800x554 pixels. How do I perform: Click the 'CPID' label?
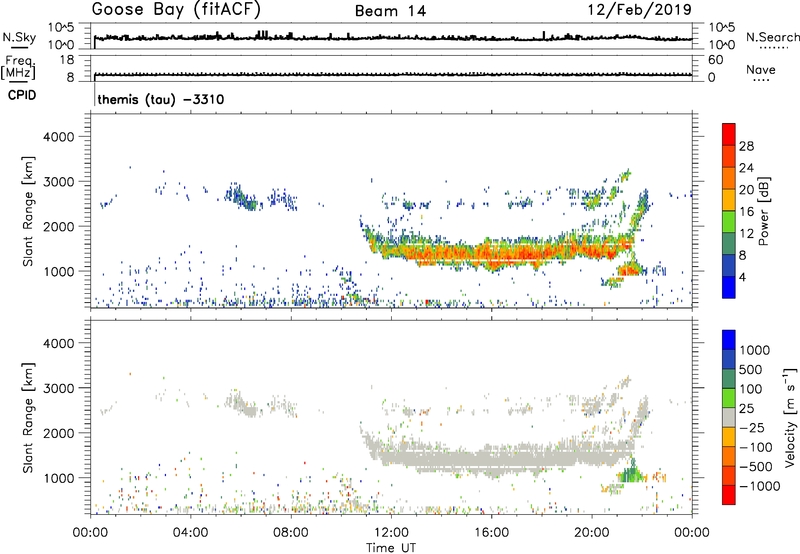tap(22, 95)
